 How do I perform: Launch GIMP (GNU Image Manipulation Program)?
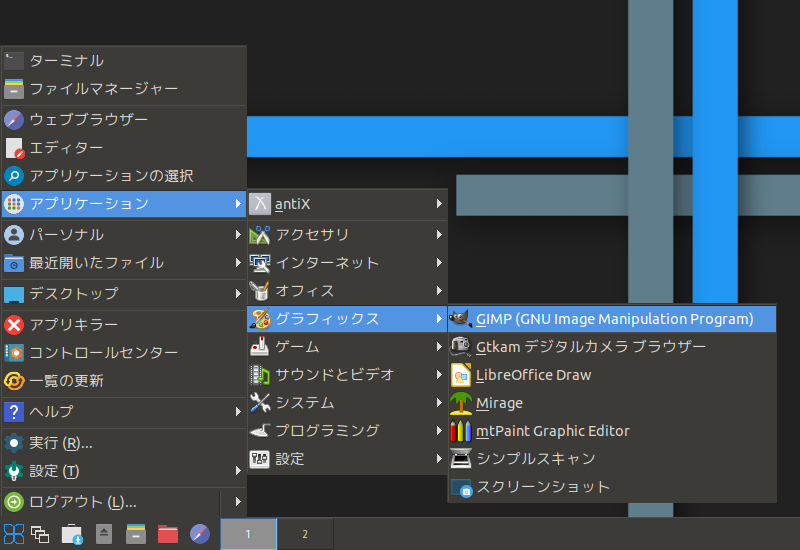tap(612, 319)
